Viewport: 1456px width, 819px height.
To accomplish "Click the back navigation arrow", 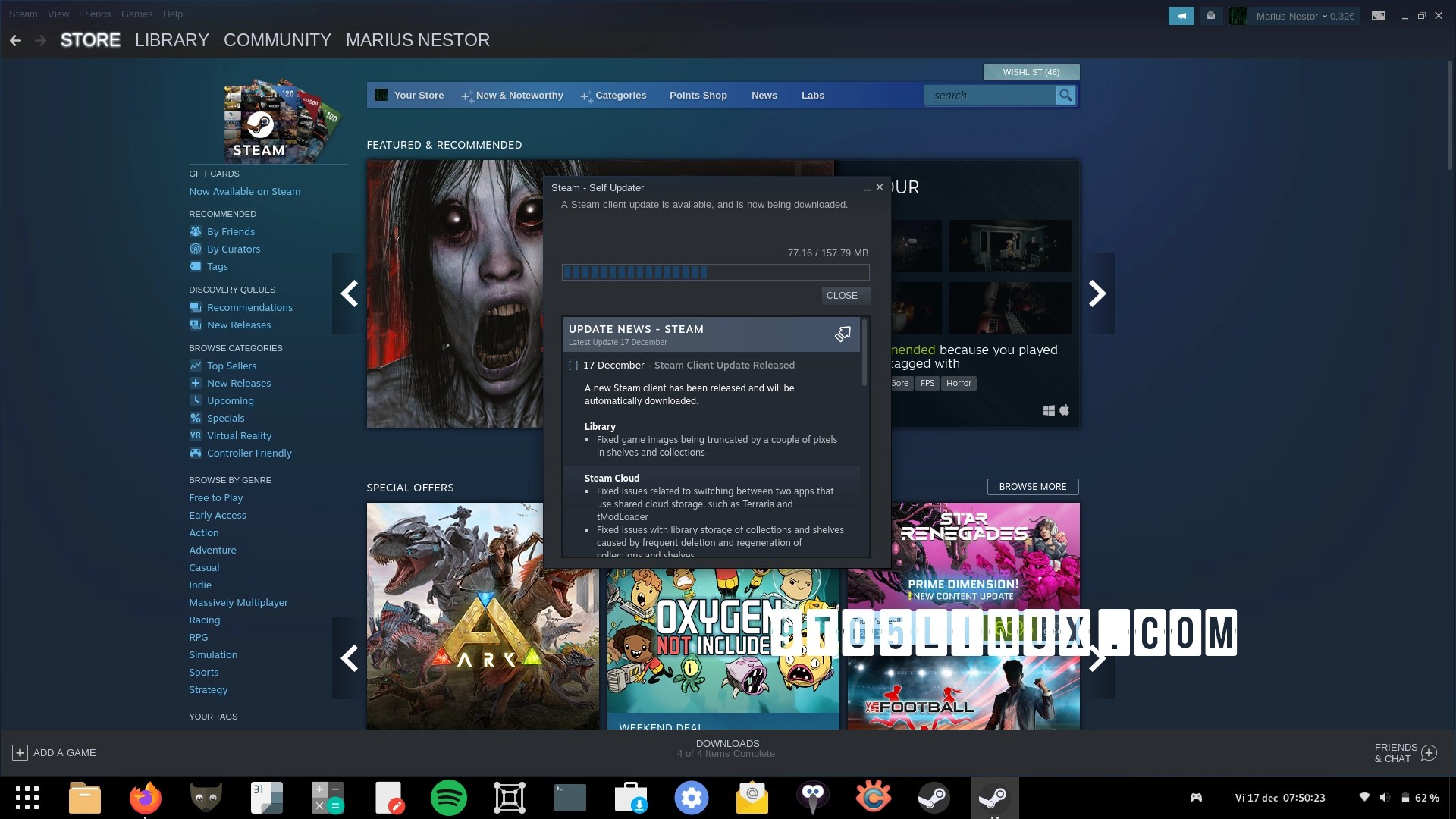I will click(15, 40).
